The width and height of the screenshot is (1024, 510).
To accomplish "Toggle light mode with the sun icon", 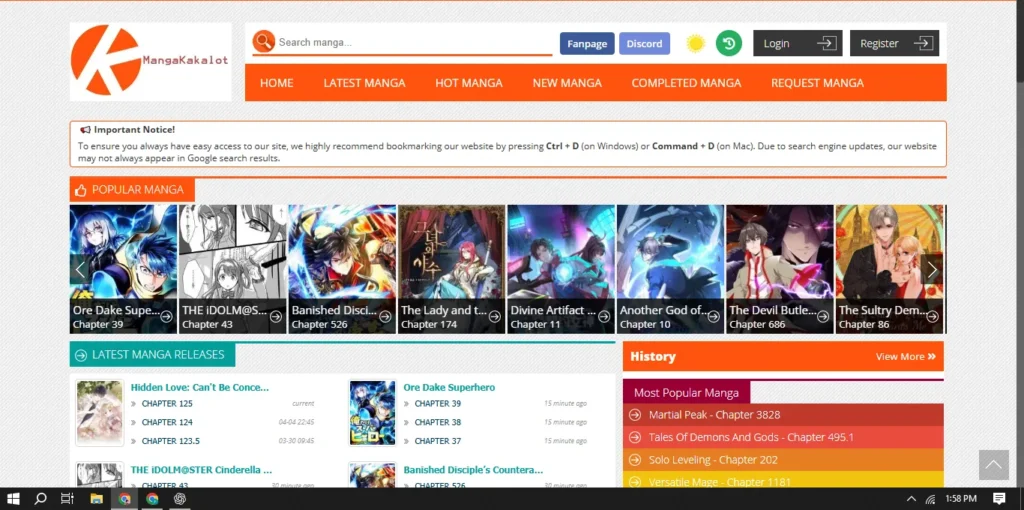I will pyautogui.click(x=695, y=43).
